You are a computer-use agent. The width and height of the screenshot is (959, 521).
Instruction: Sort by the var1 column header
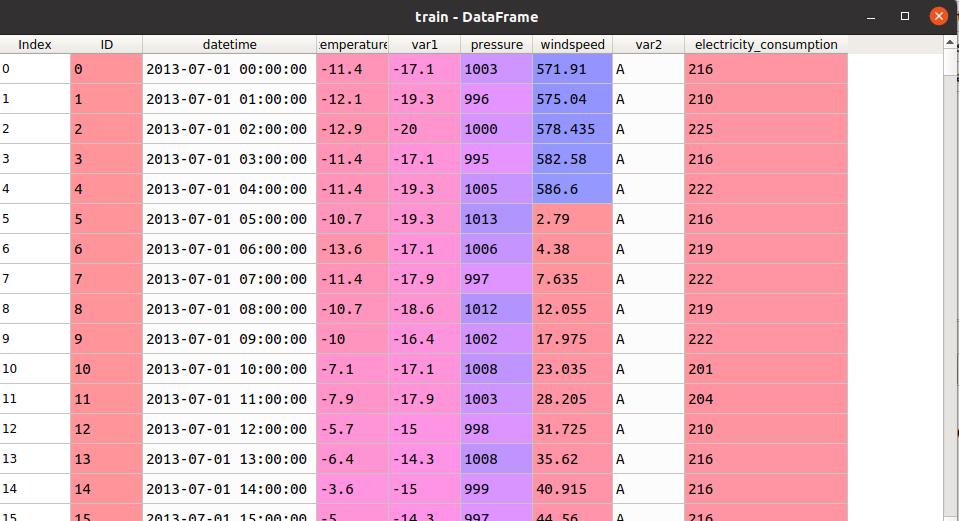coord(424,45)
